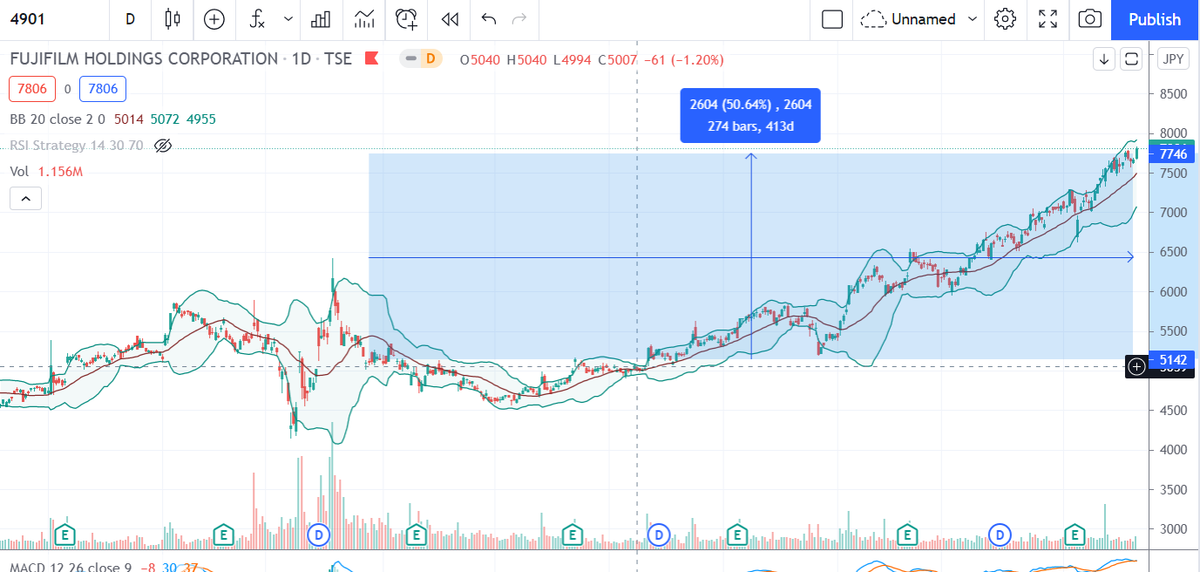Click the 5142 crosshair price label
1200x572 pixels.
pyautogui.click(x=1173, y=360)
